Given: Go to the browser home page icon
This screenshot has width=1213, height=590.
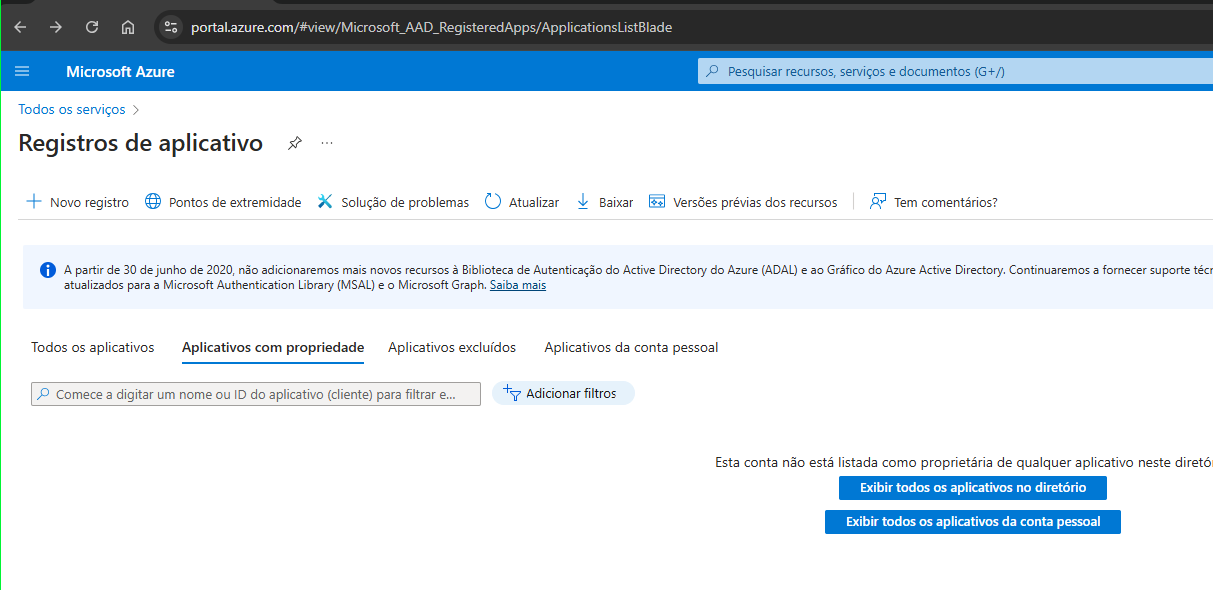Looking at the screenshot, I should (128, 27).
